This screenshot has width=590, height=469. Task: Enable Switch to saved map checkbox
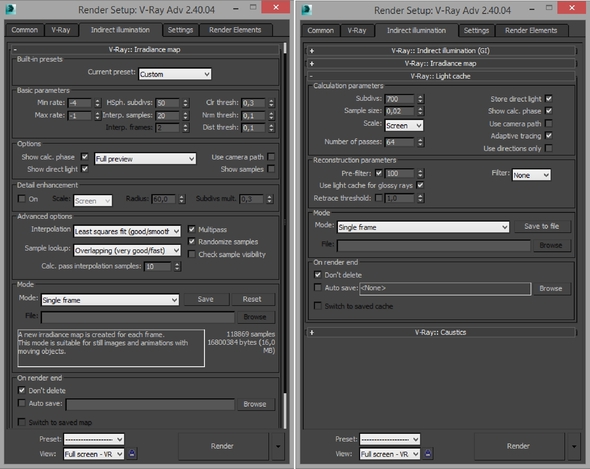click(22, 422)
